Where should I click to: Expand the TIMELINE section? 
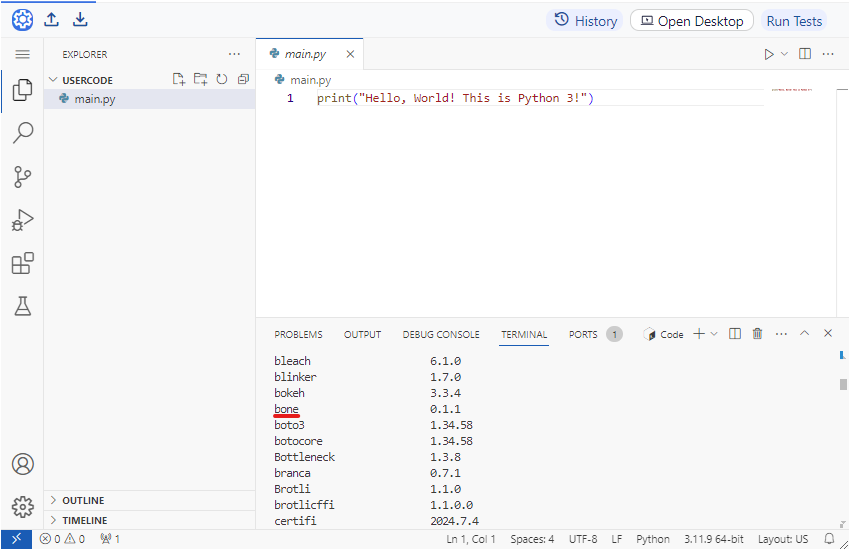[84, 520]
